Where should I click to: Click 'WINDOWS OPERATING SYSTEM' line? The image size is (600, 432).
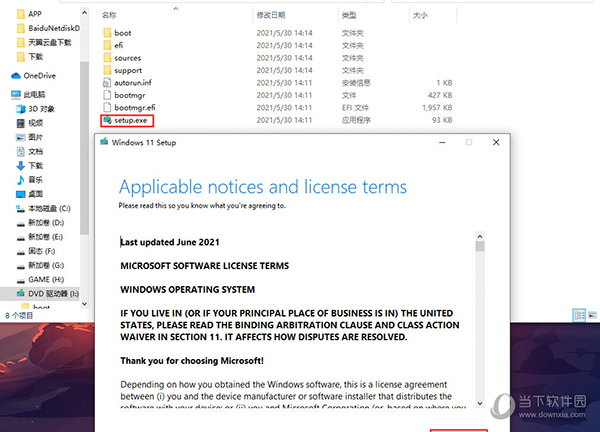point(188,290)
